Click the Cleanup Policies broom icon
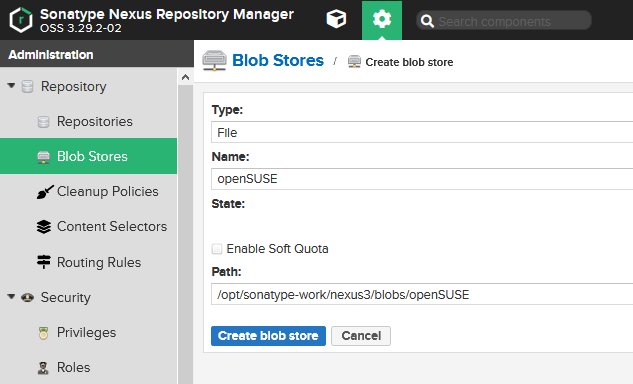Screen dimensions: 633x384 (x=45, y=192)
